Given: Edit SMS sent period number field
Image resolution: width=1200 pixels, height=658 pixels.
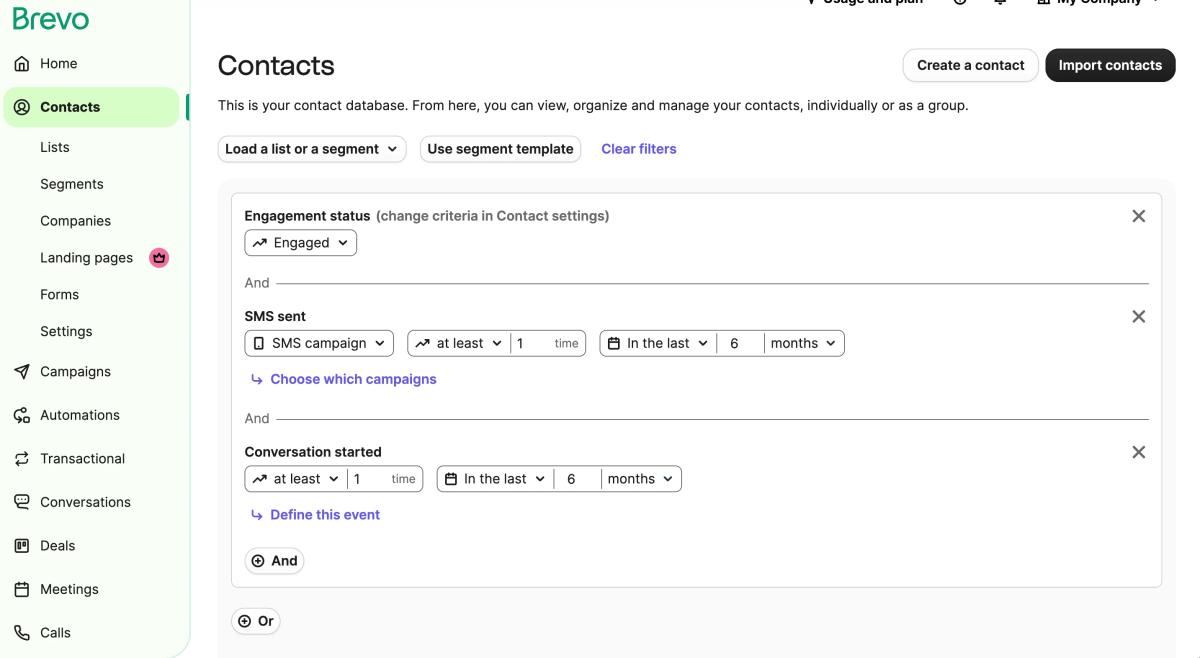Looking at the screenshot, I should (741, 343).
